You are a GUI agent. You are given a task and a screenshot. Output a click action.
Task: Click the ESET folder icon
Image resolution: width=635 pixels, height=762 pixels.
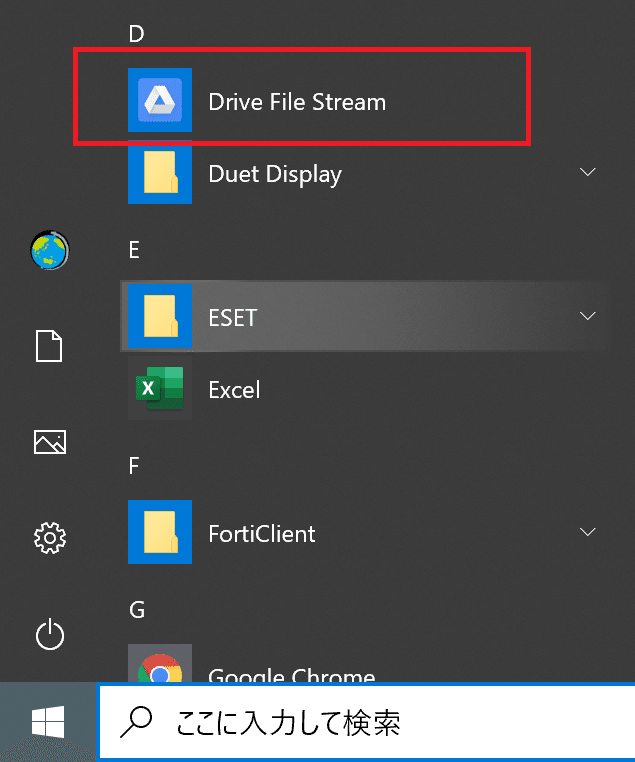pos(160,316)
